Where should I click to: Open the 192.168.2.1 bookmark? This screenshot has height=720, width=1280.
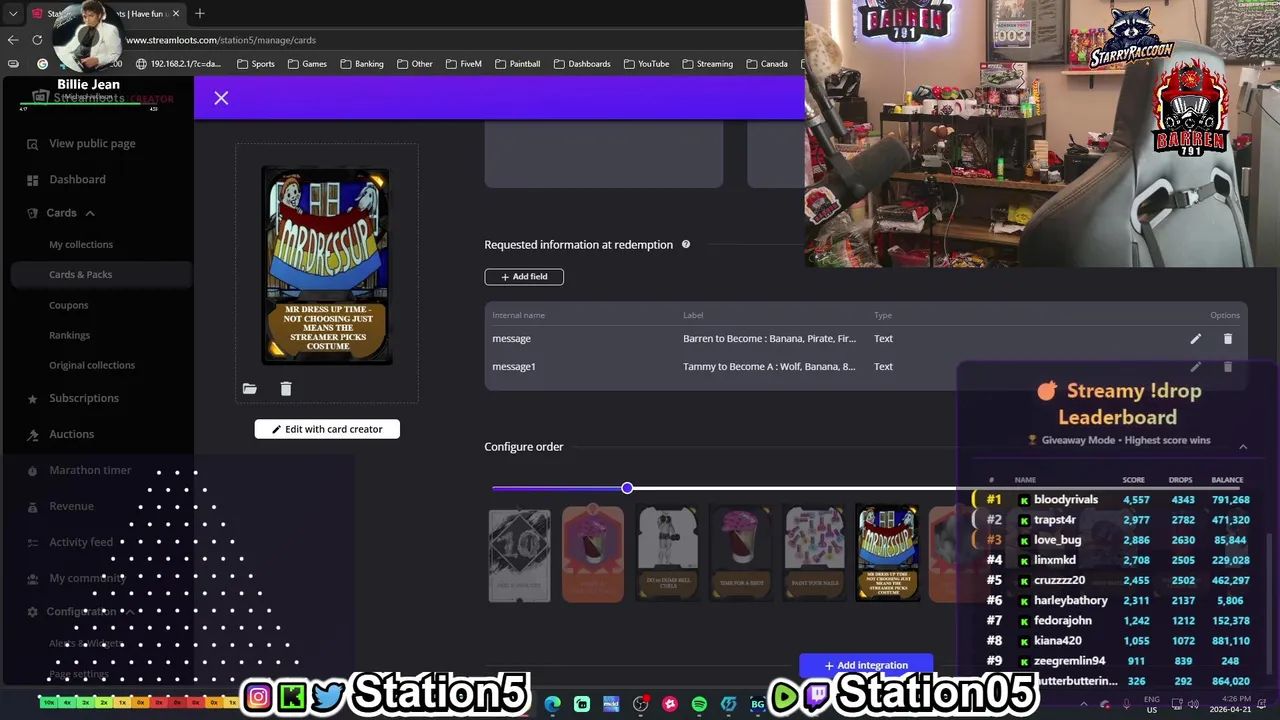click(179, 64)
